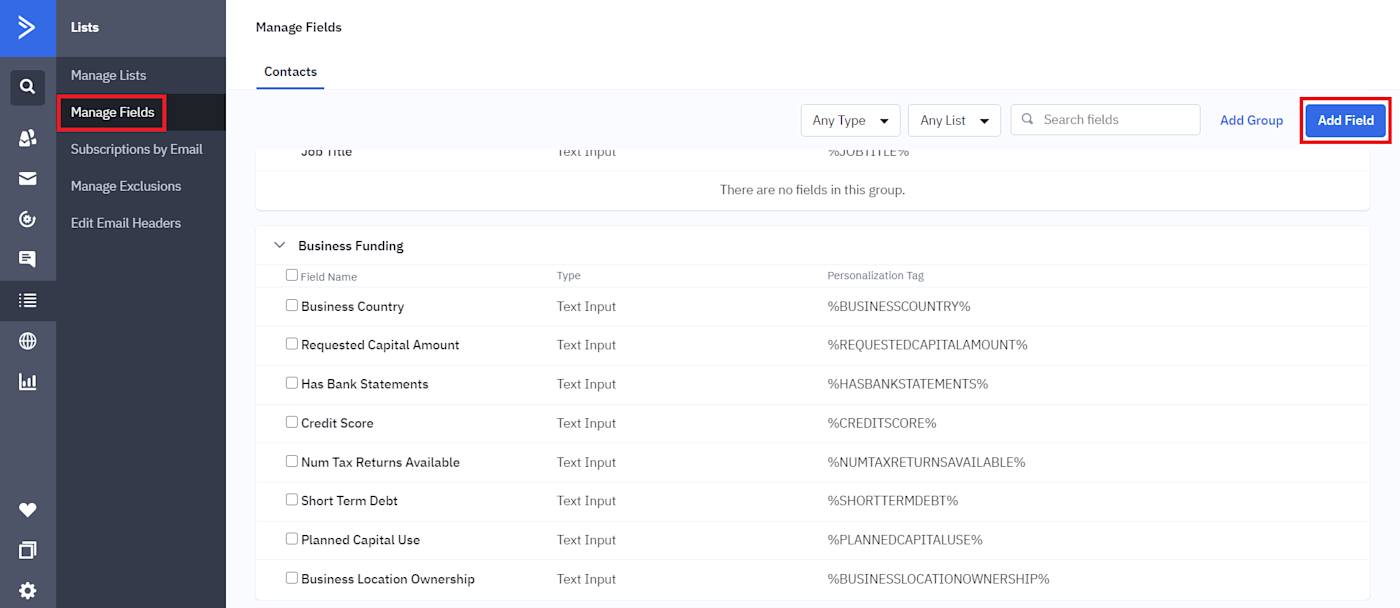Image resolution: width=1400 pixels, height=608 pixels.
Task: Switch to the Contacts tab
Action: pyautogui.click(x=290, y=72)
